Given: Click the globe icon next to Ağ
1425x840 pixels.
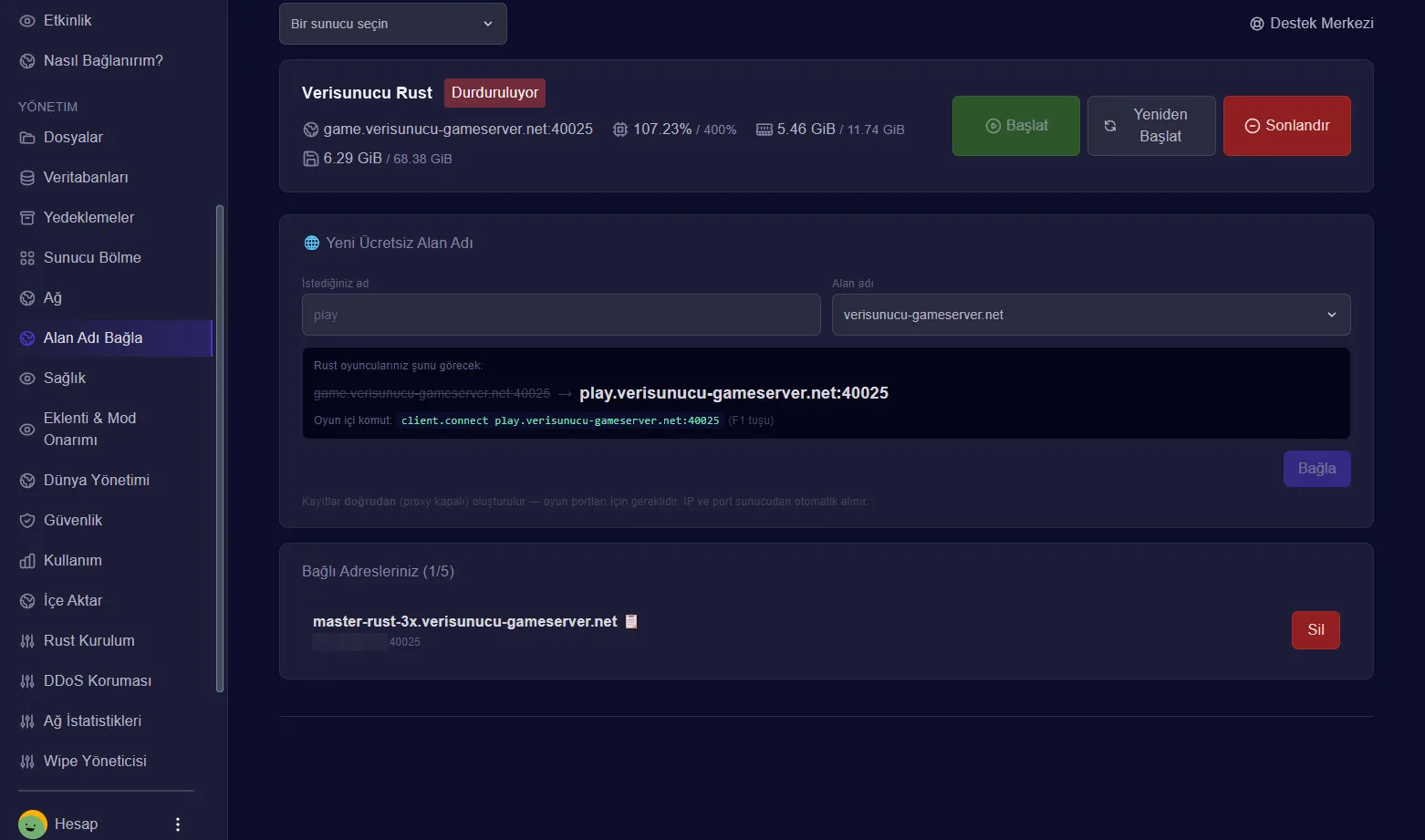Looking at the screenshot, I should [27, 297].
